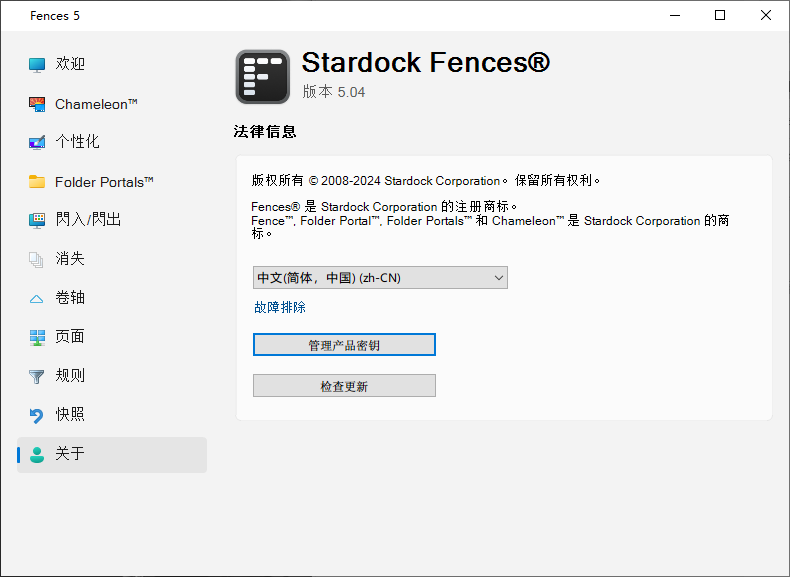The width and height of the screenshot is (790, 577).
Task: Click the 页面 pages icon
Action: (37, 337)
